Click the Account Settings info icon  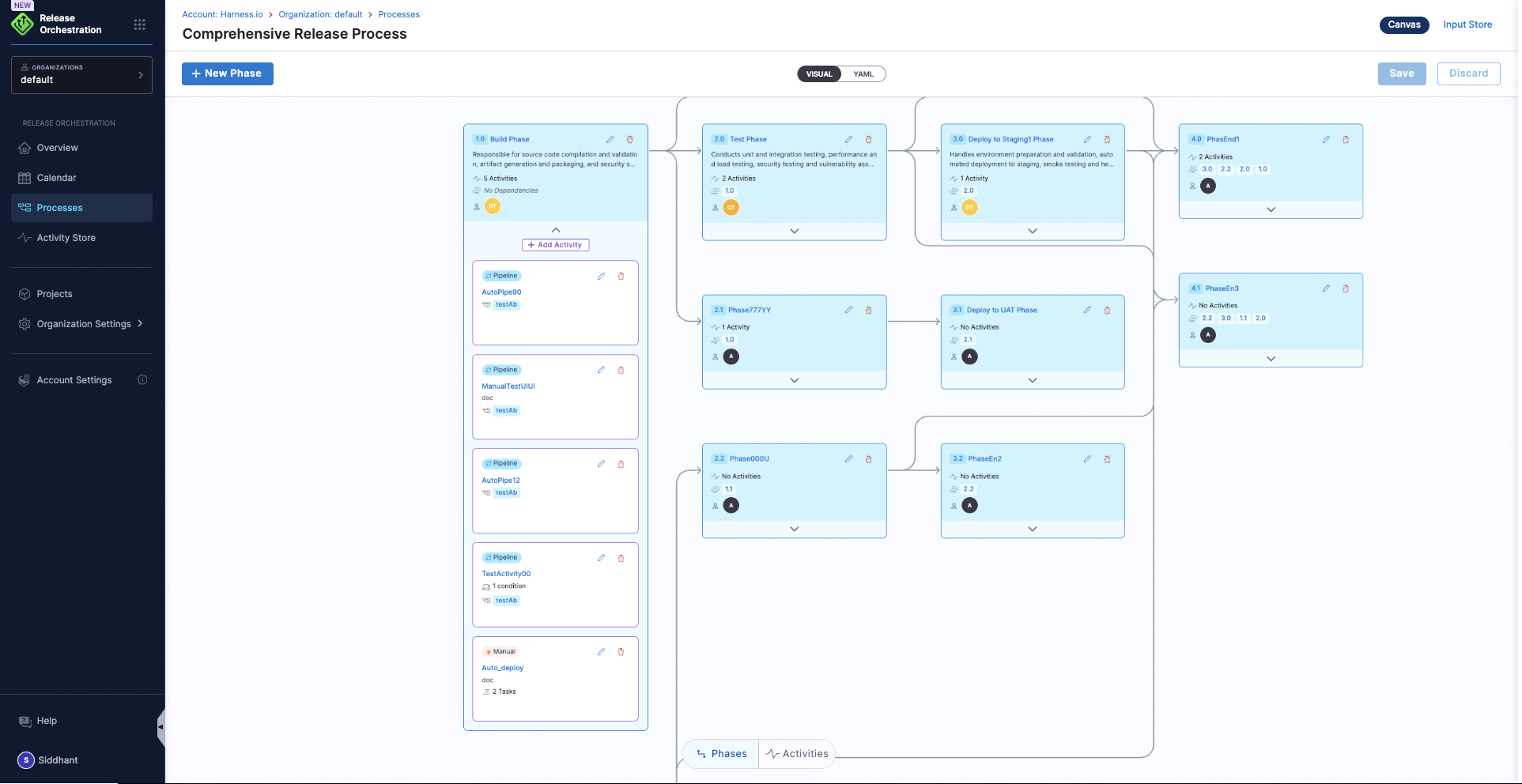[x=142, y=380]
